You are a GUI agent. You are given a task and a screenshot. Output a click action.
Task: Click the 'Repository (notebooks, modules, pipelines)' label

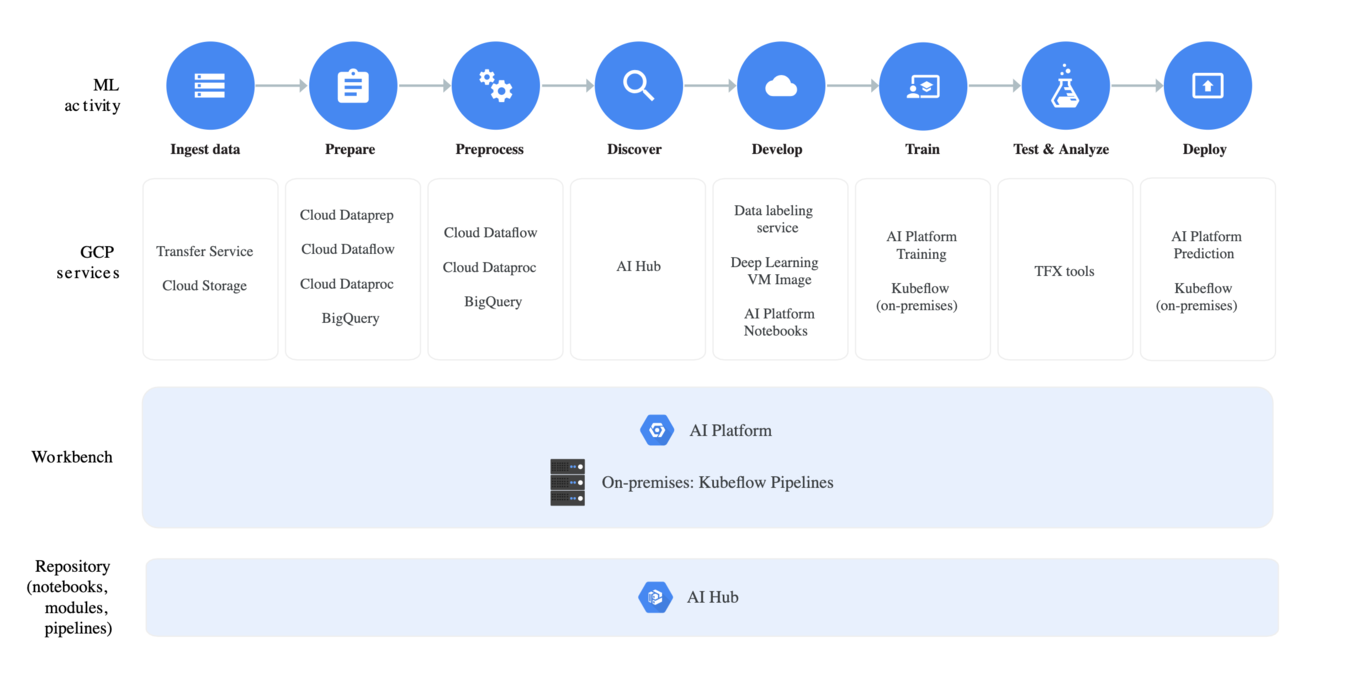69,597
